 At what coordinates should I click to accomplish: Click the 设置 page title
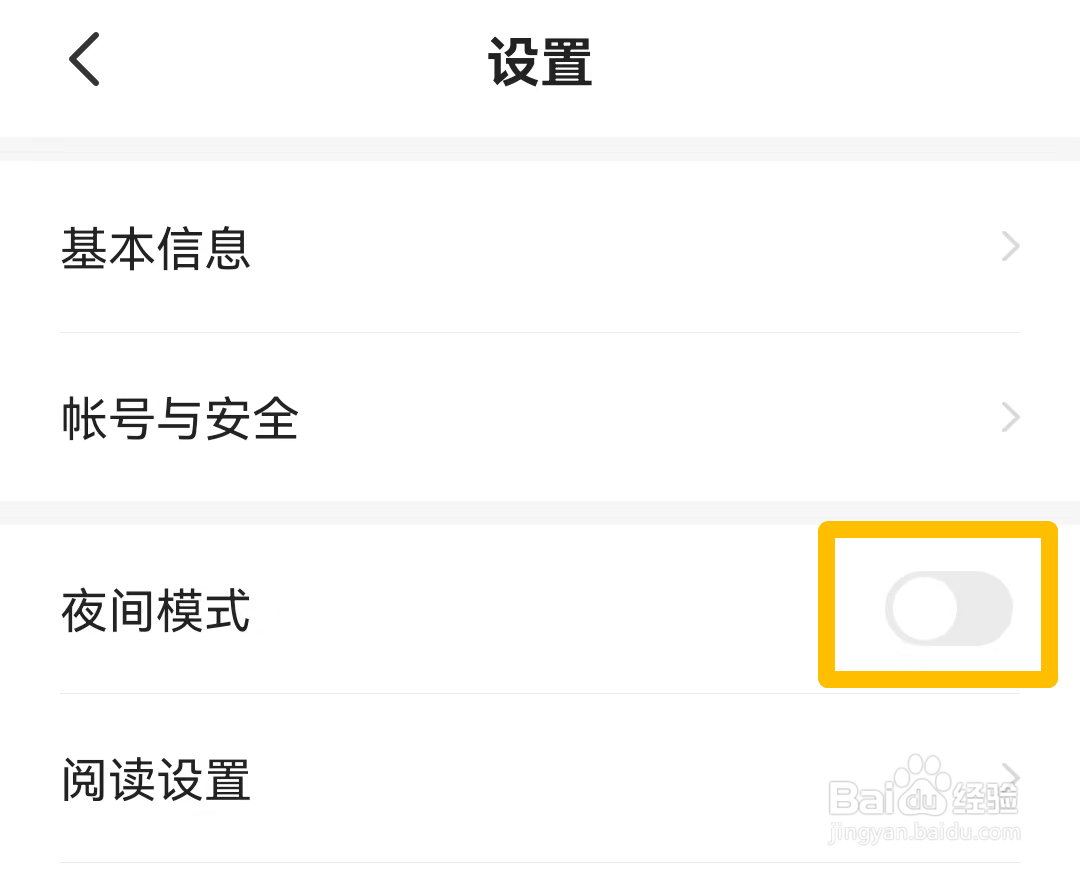tap(540, 62)
